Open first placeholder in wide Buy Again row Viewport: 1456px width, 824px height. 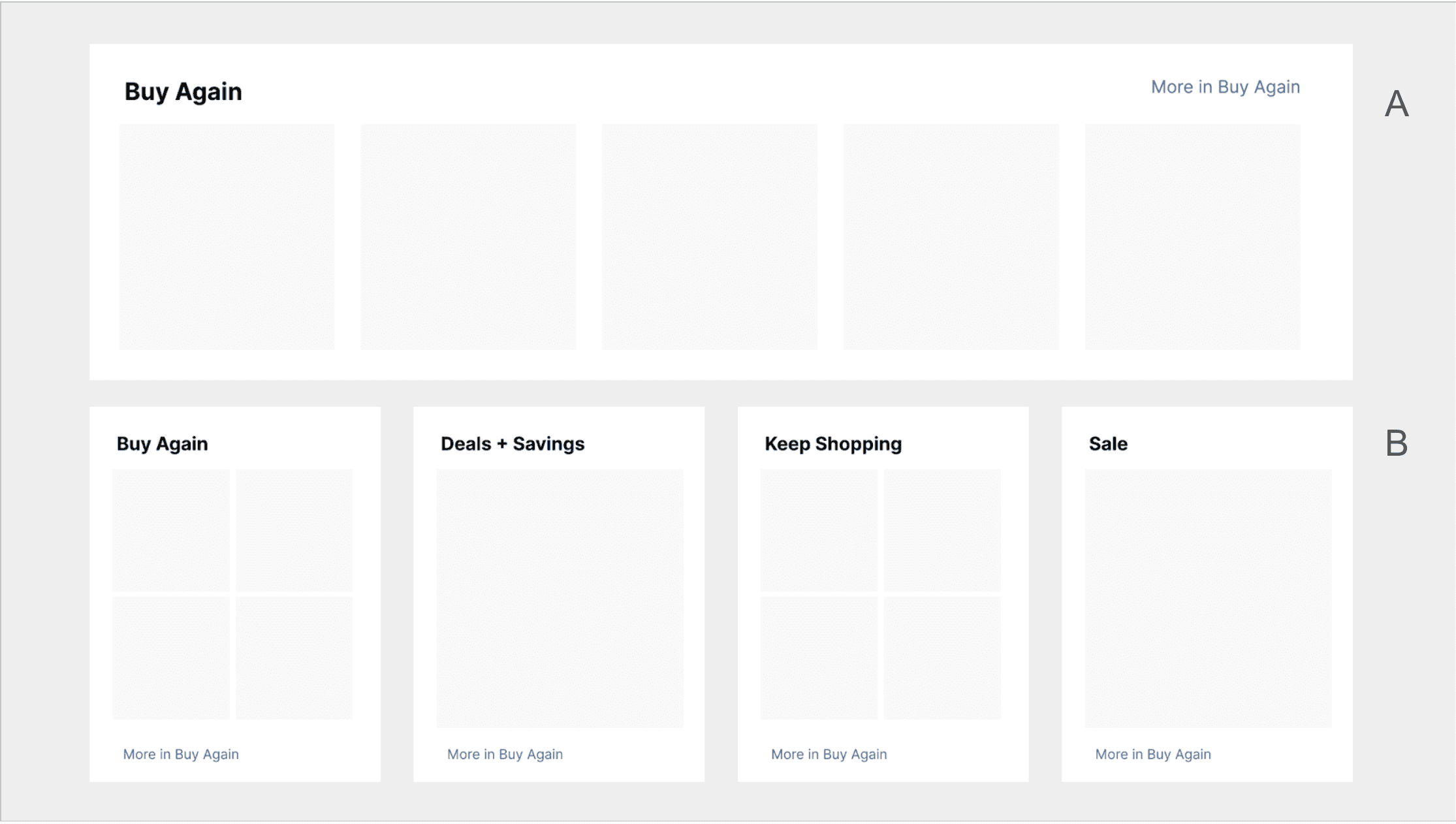[x=227, y=237]
